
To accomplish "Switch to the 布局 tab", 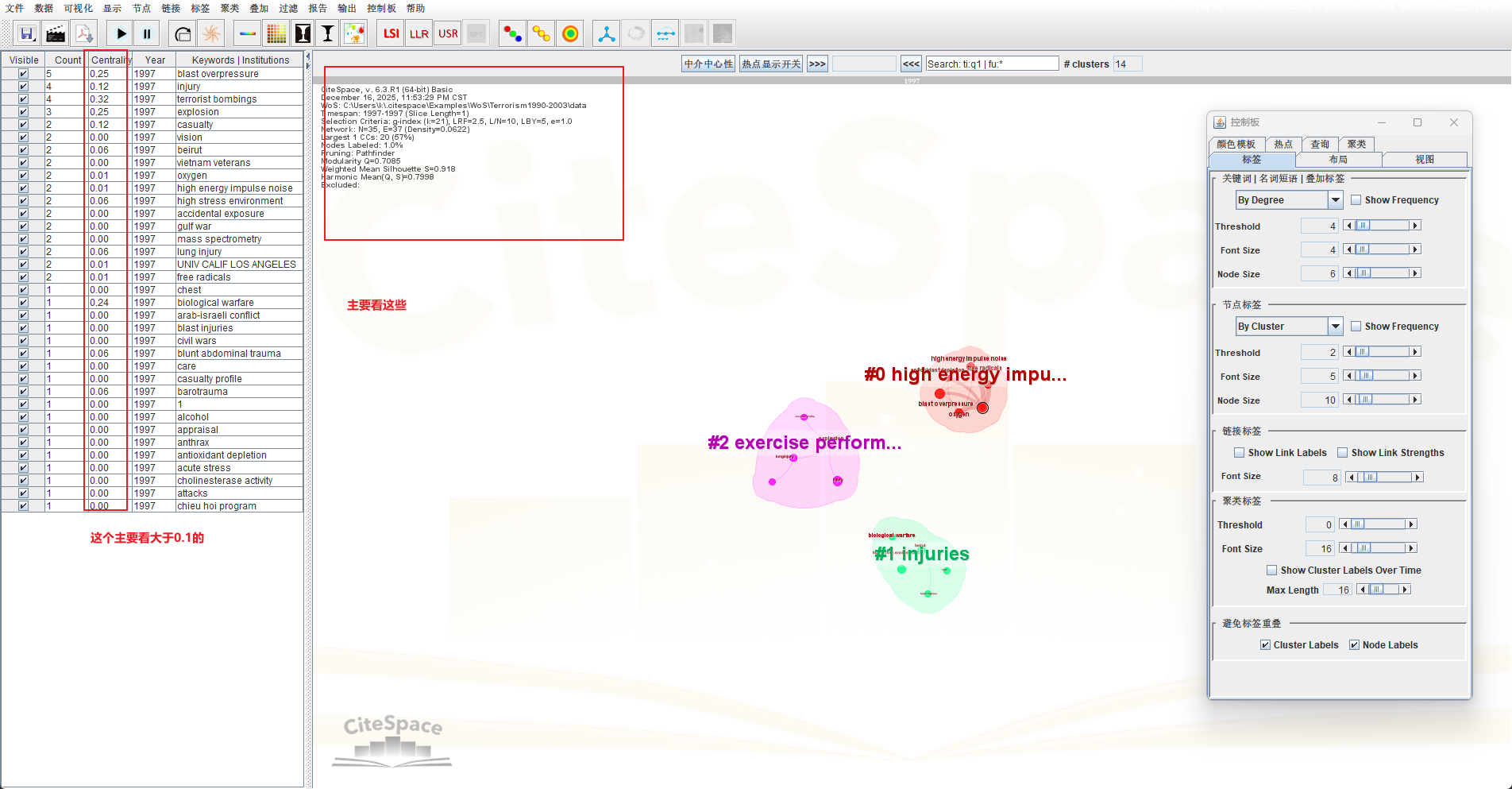I will tap(1338, 160).
